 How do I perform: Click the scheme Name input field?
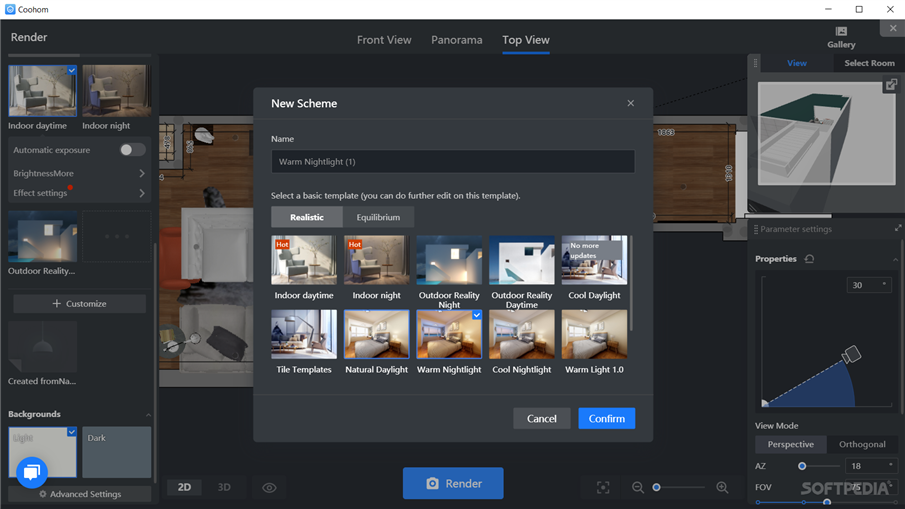tap(453, 162)
